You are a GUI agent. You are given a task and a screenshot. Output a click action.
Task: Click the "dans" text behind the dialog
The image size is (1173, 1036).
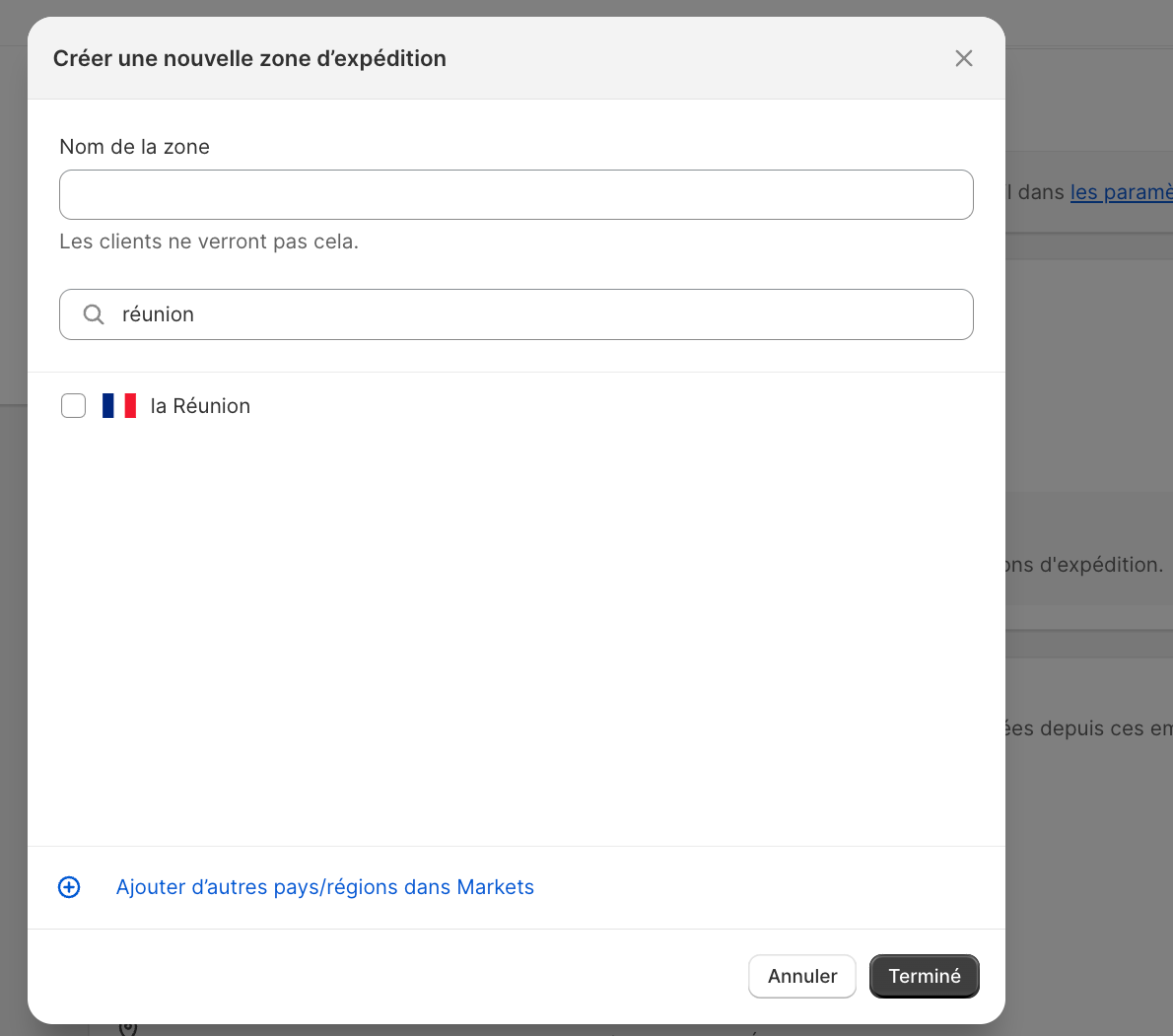1041,192
